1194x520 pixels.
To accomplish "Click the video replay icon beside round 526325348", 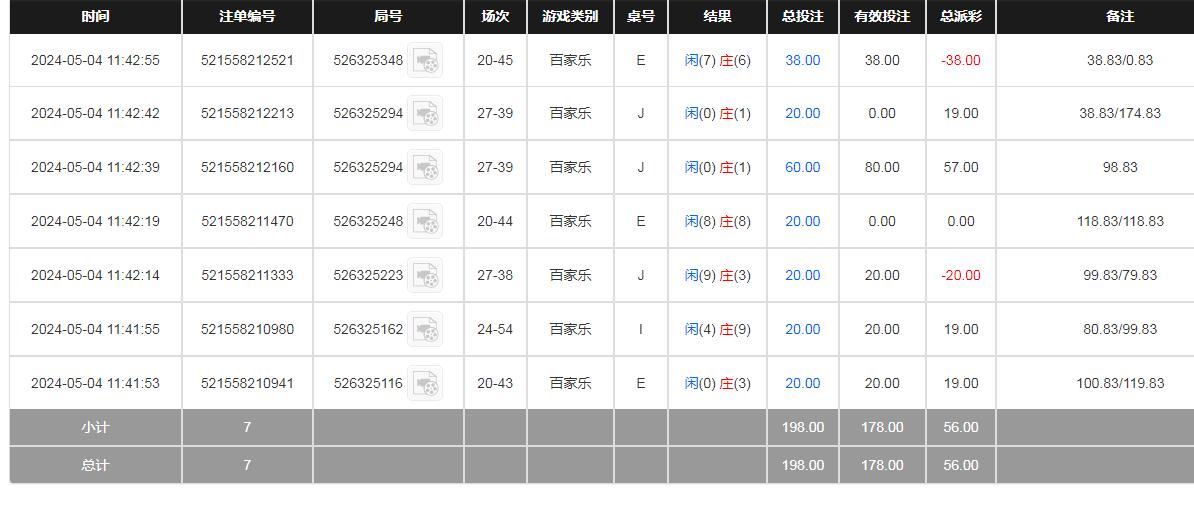I will pyautogui.click(x=425, y=61).
